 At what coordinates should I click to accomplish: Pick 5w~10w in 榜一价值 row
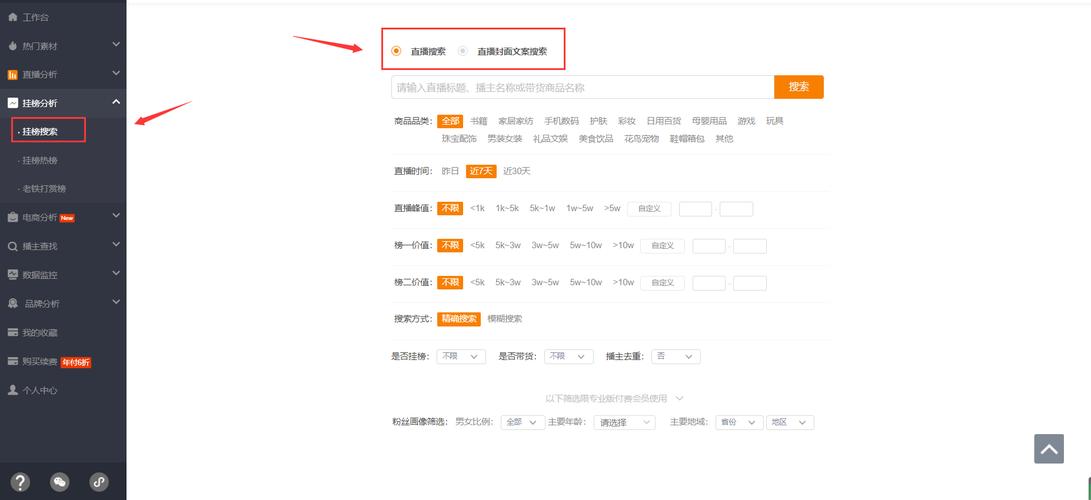(x=586, y=245)
